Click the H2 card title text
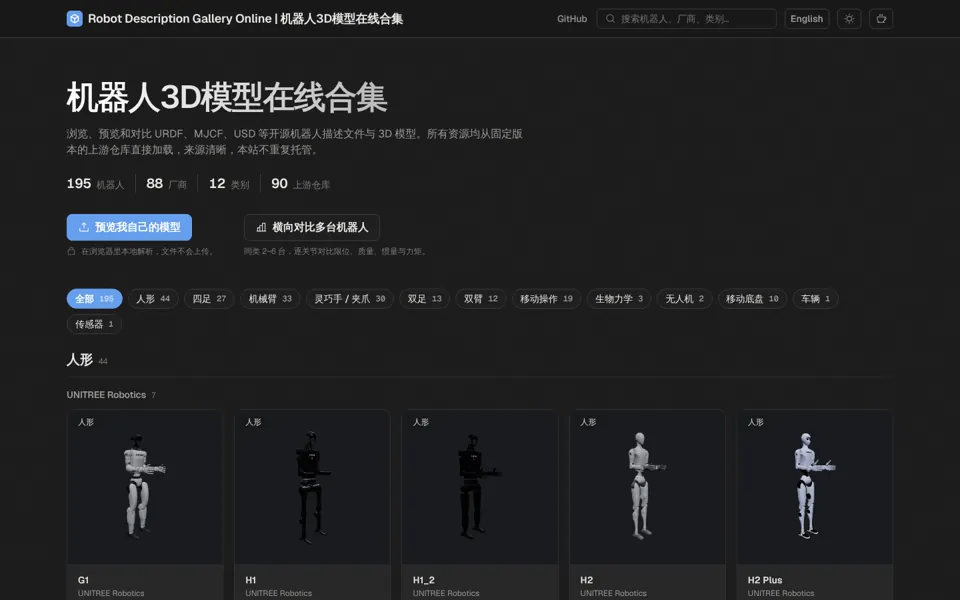960x600 pixels. coord(587,580)
